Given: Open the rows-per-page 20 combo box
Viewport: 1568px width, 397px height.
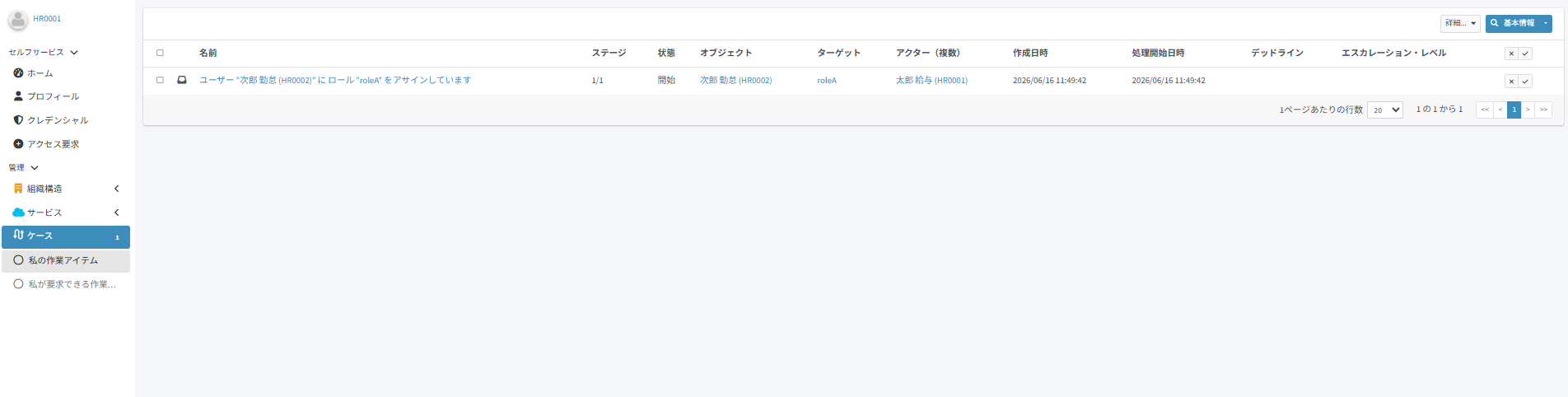Looking at the screenshot, I should coord(1385,110).
